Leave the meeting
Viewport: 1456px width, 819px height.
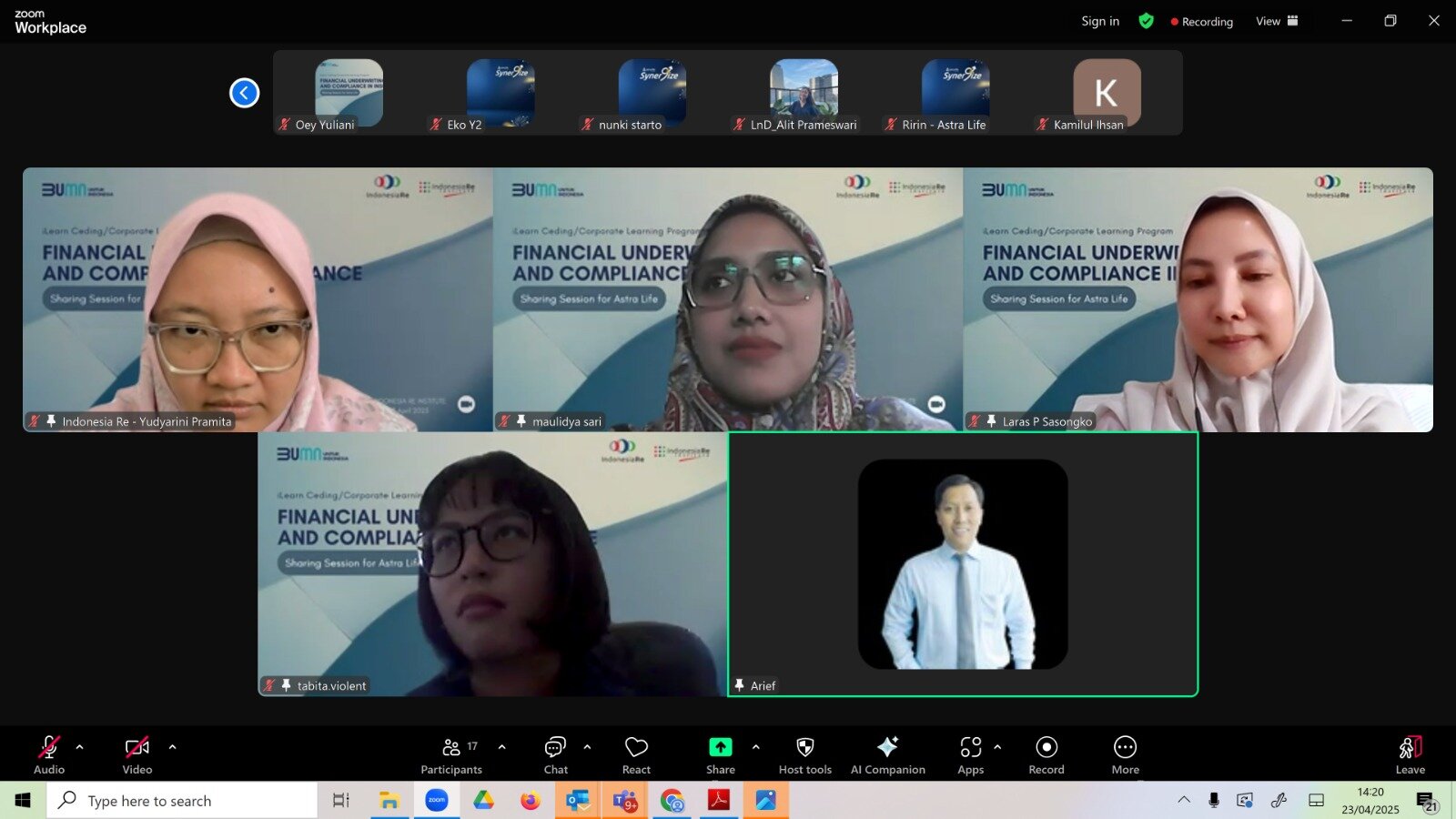(x=1410, y=754)
